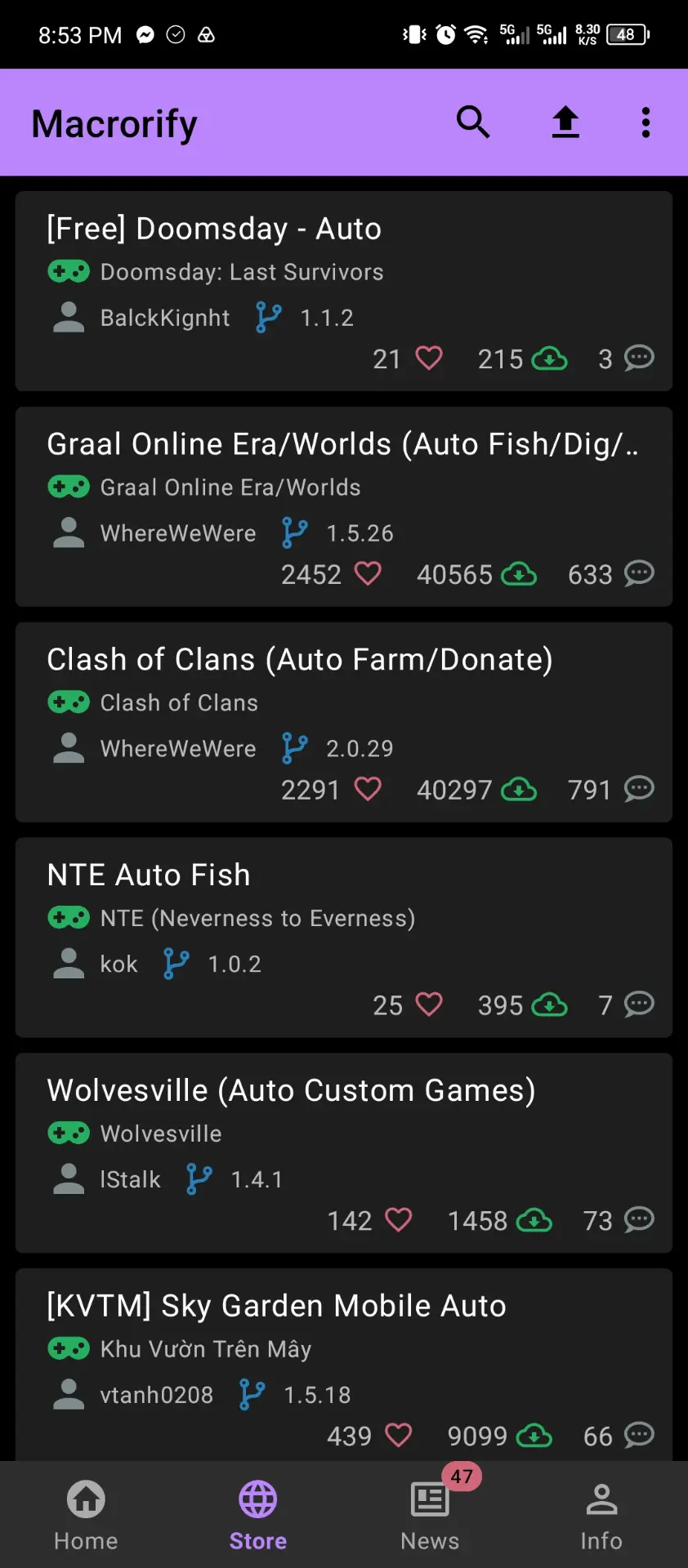688x1568 pixels.
Task: Toggle heart on Graal Online Era/Worlds macro
Action: pyautogui.click(x=368, y=574)
